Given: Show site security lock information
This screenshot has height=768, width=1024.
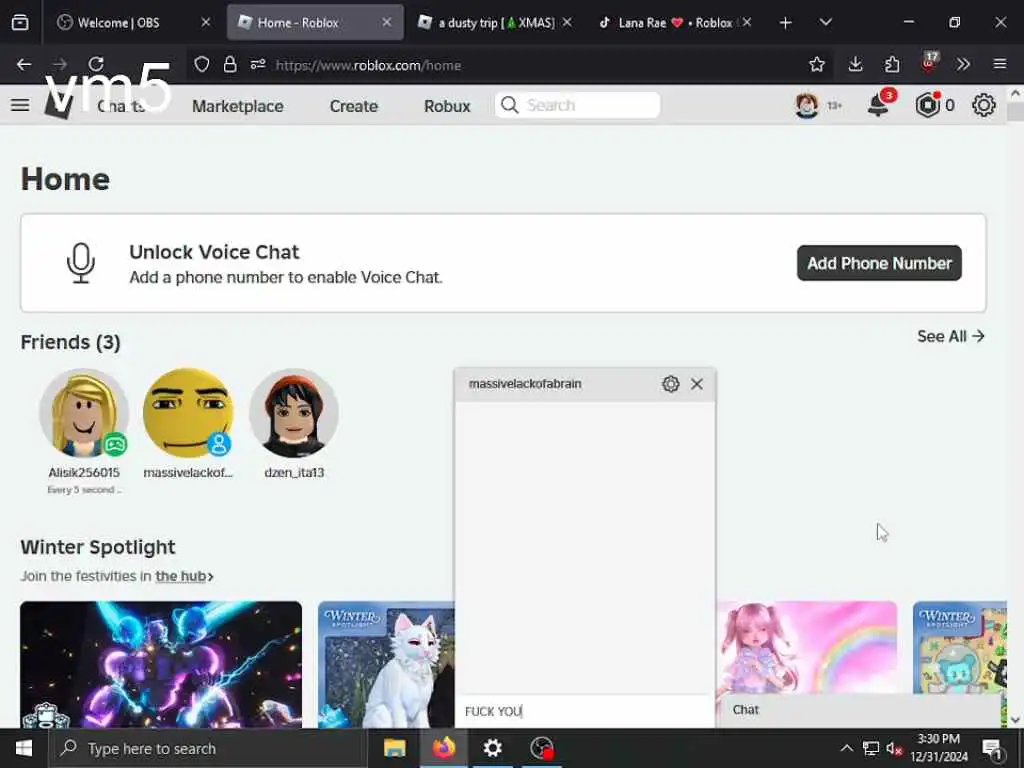Looking at the screenshot, I should pyautogui.click(x=230, y=64).
